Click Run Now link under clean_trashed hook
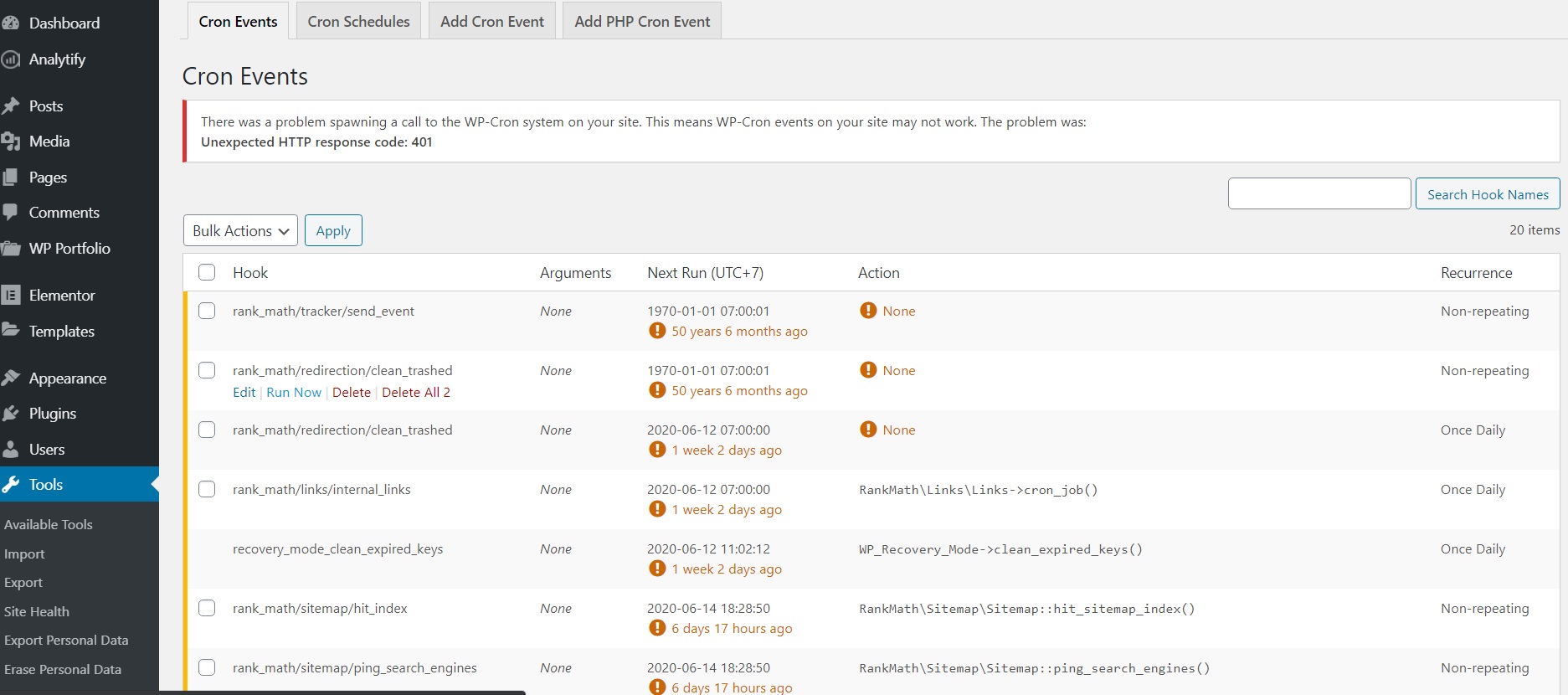This screenshot has width=1568, height=695. tap(294, 392)
